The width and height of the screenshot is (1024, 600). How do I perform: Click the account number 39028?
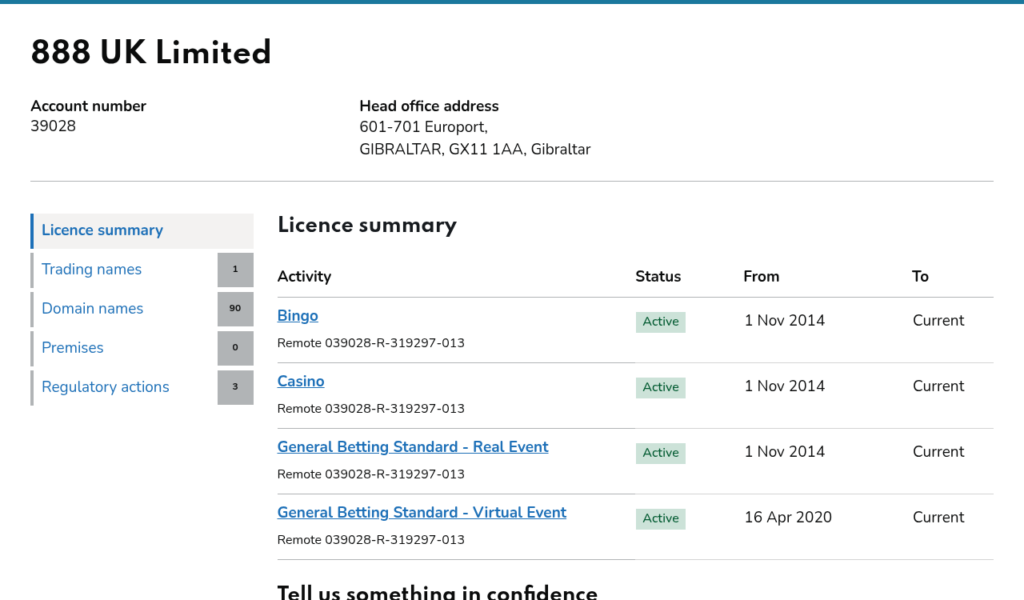coord(53,126)
